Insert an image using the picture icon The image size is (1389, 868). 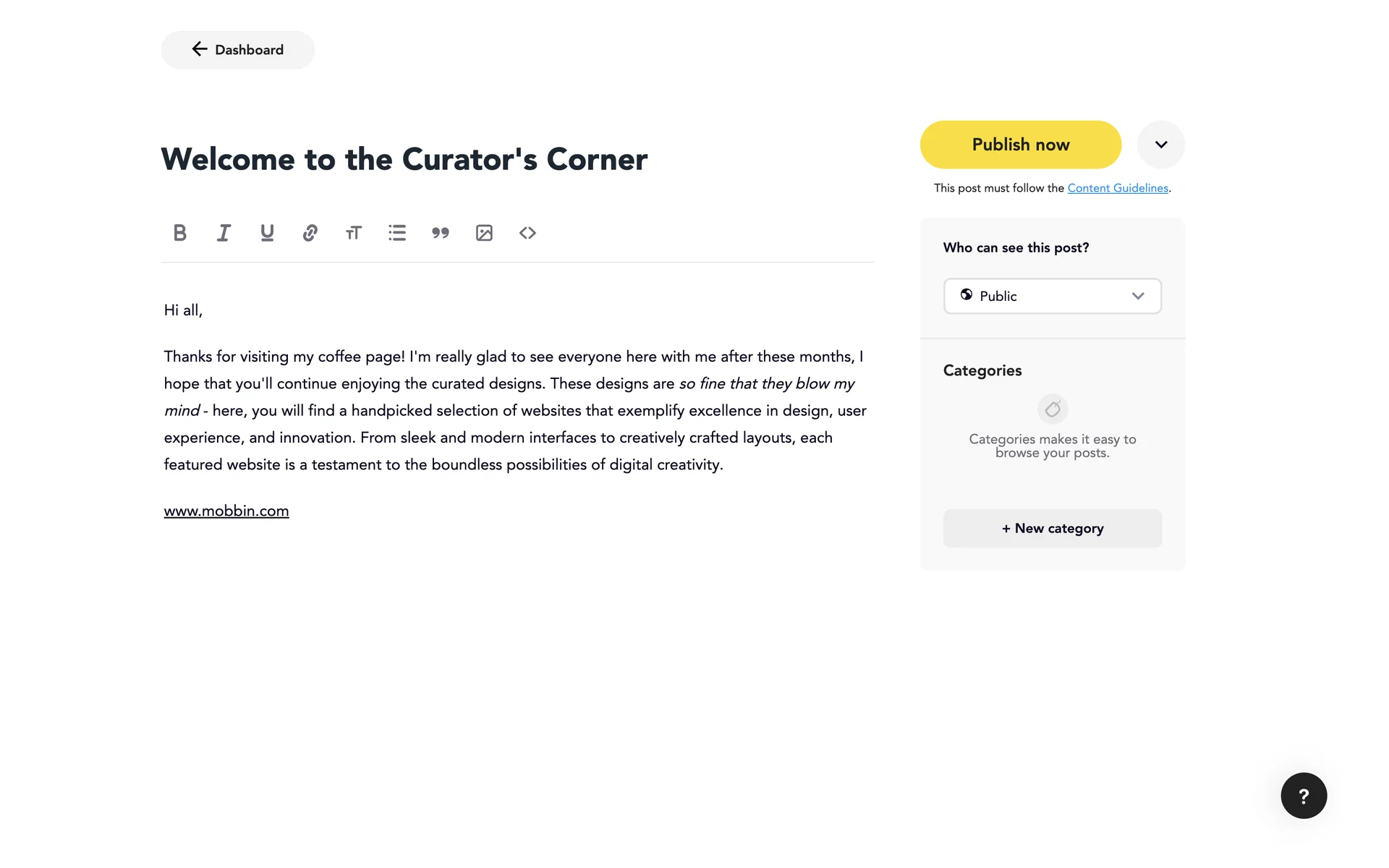pyautogui.click(x=484, y=233)
